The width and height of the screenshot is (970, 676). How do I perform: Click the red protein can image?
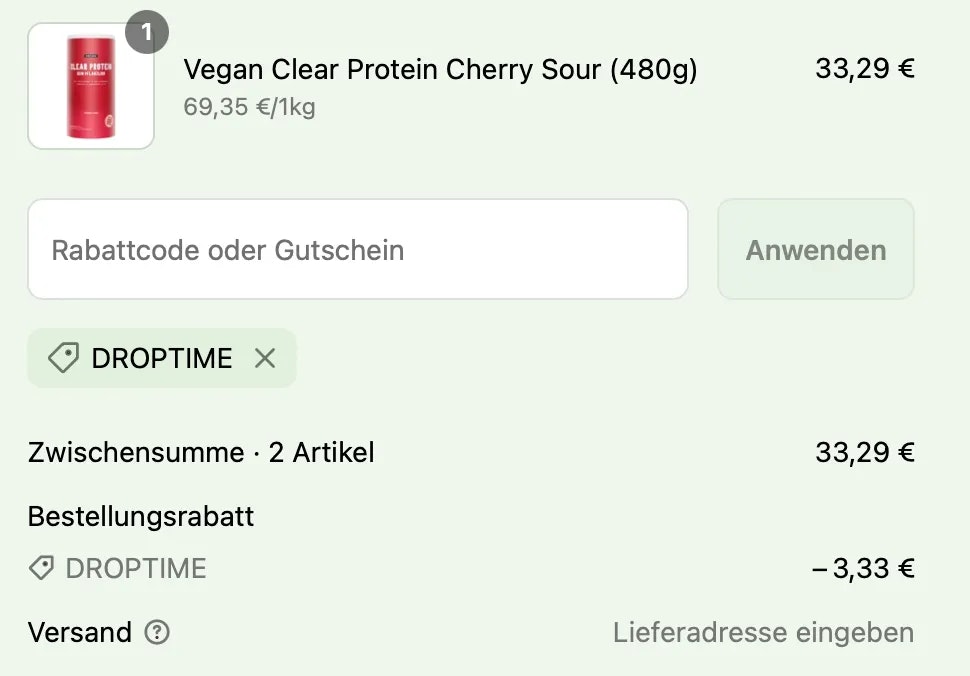coord(91,87)
